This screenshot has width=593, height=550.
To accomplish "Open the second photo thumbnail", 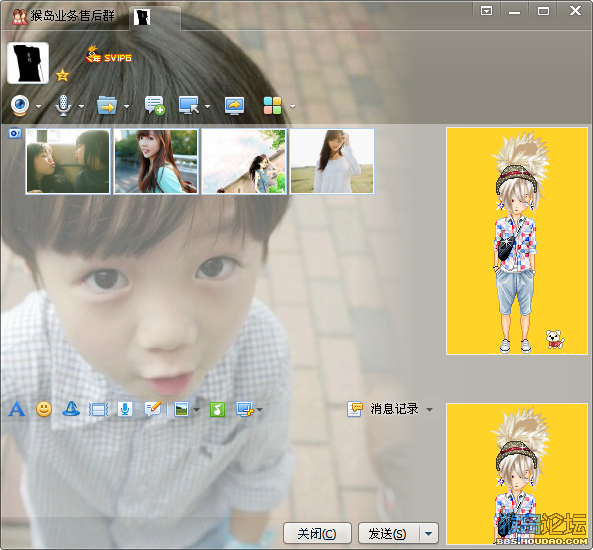I will click(x=156, y=162).
